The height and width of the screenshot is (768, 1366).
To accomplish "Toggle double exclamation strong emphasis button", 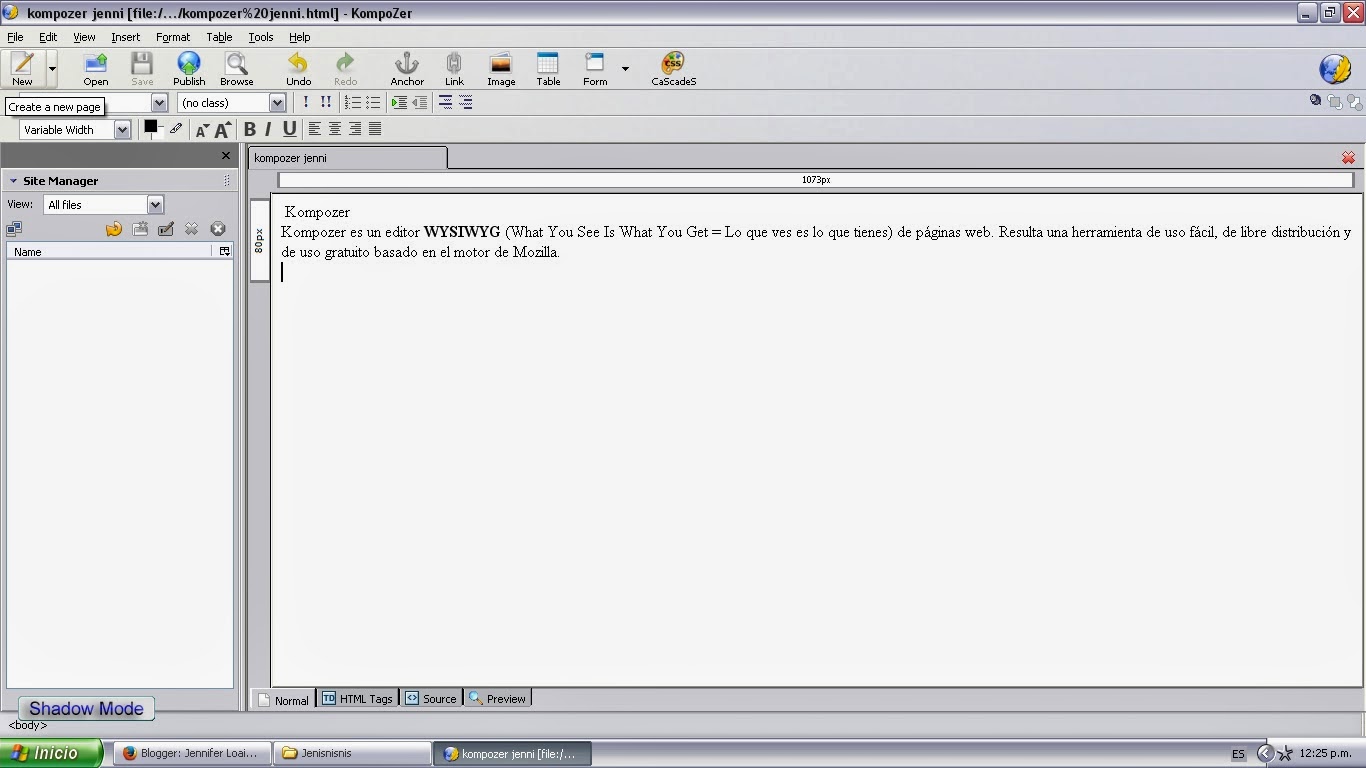I will pos(326,102).
